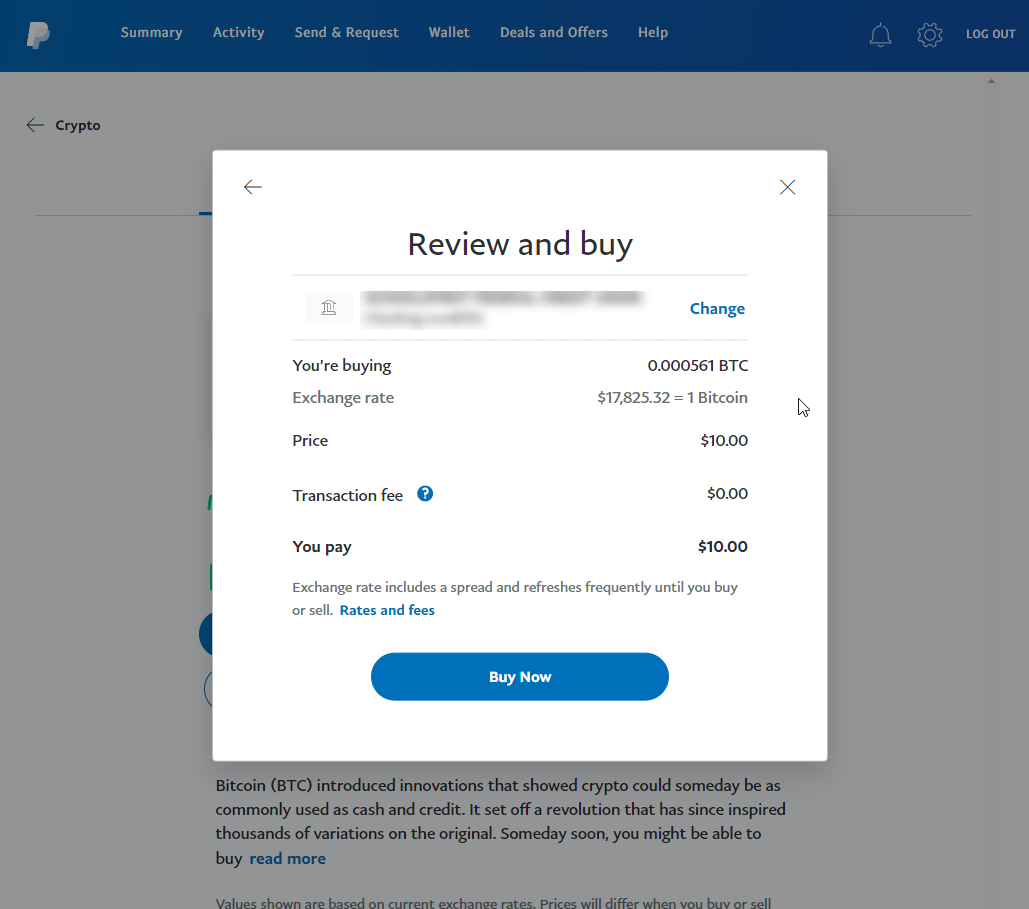Screen dimensions: 1029x909
Task: Log out of the account
Action: [990, 33]
